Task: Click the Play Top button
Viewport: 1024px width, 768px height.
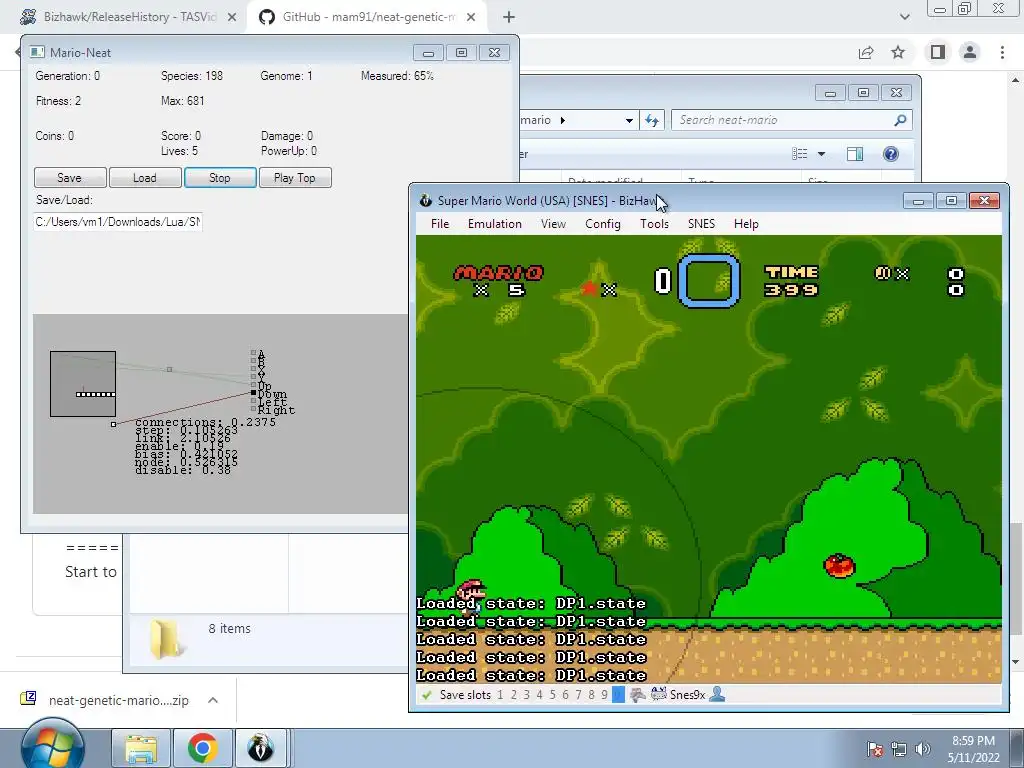Action: pos(295,178)
